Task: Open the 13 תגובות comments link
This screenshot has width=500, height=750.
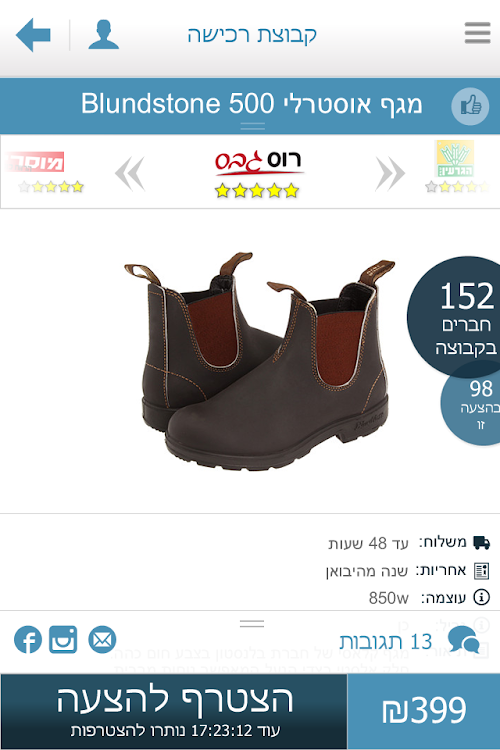Action: tap(386, 641)
